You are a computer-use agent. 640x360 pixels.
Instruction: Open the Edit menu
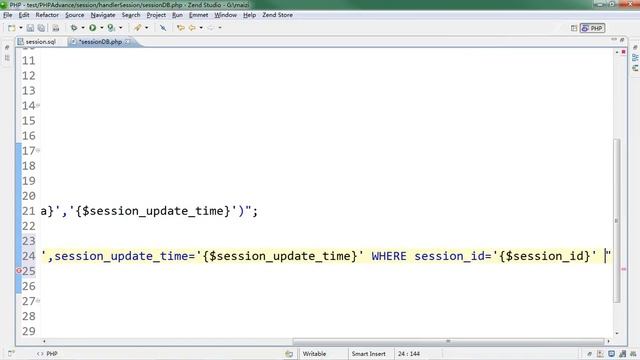pos(24,15)
